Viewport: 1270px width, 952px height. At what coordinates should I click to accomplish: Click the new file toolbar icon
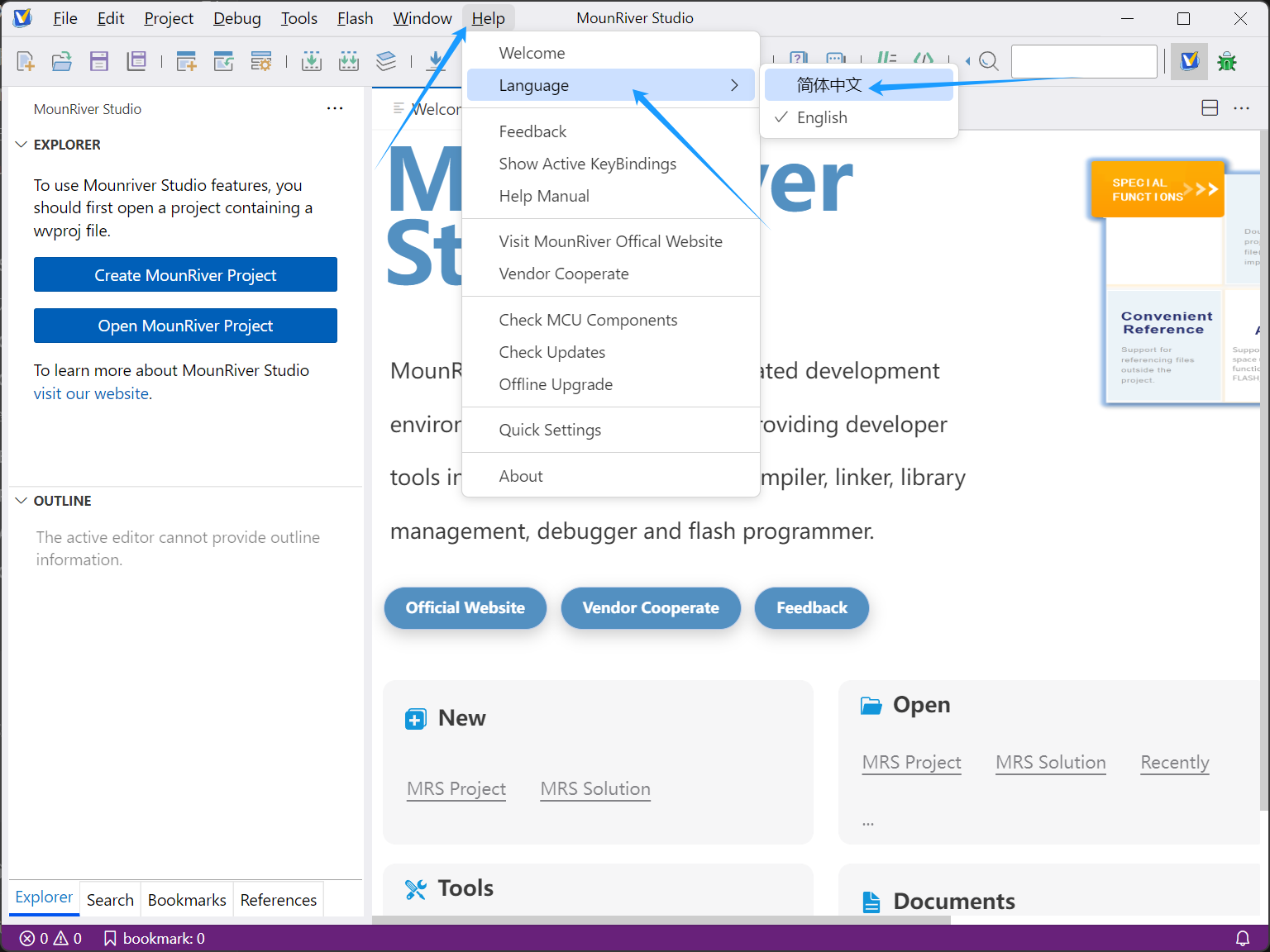tap(26, 61)
